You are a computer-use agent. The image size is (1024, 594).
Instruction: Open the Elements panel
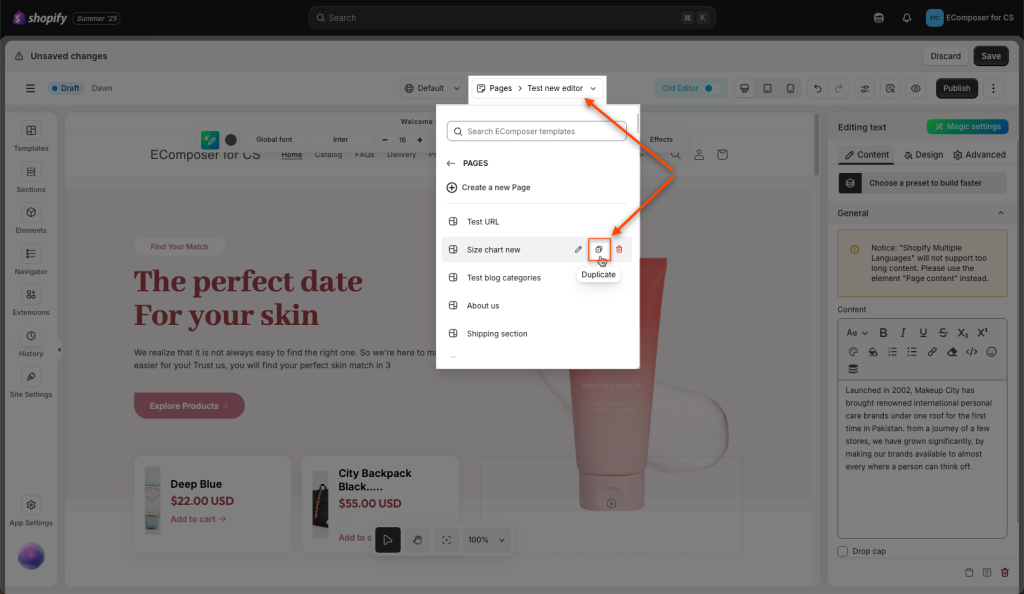click(31, 220)
